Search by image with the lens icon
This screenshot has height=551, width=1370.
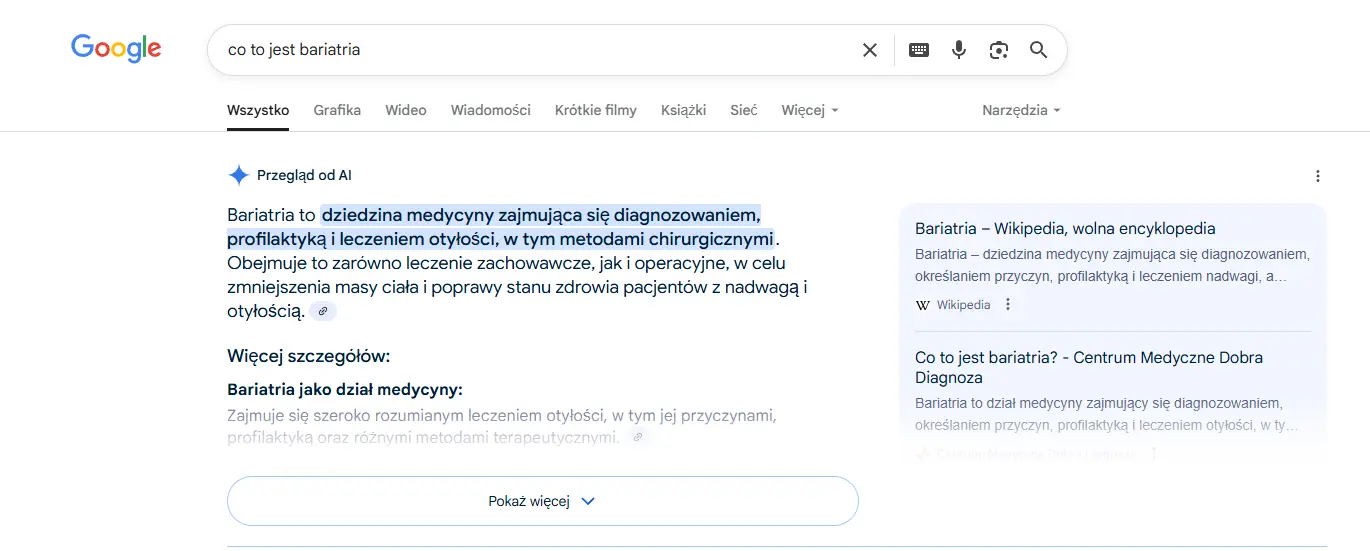998,50
